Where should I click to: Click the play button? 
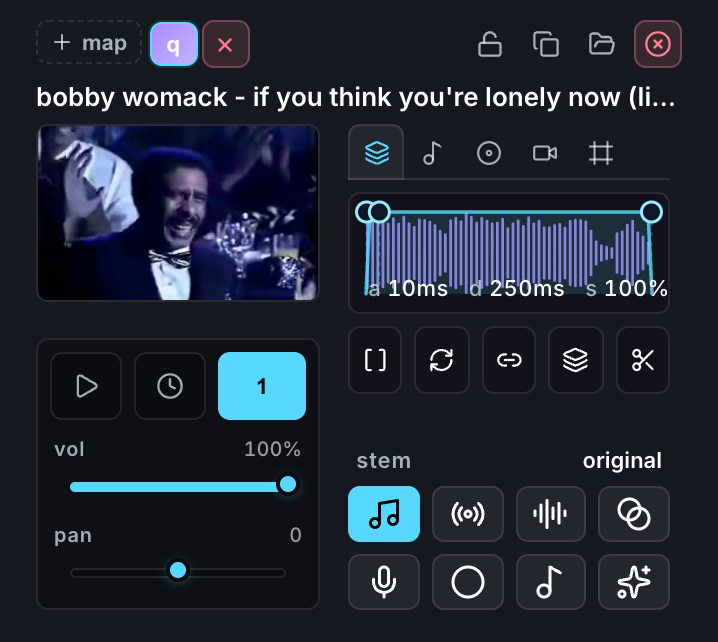[x=86, y=386]
